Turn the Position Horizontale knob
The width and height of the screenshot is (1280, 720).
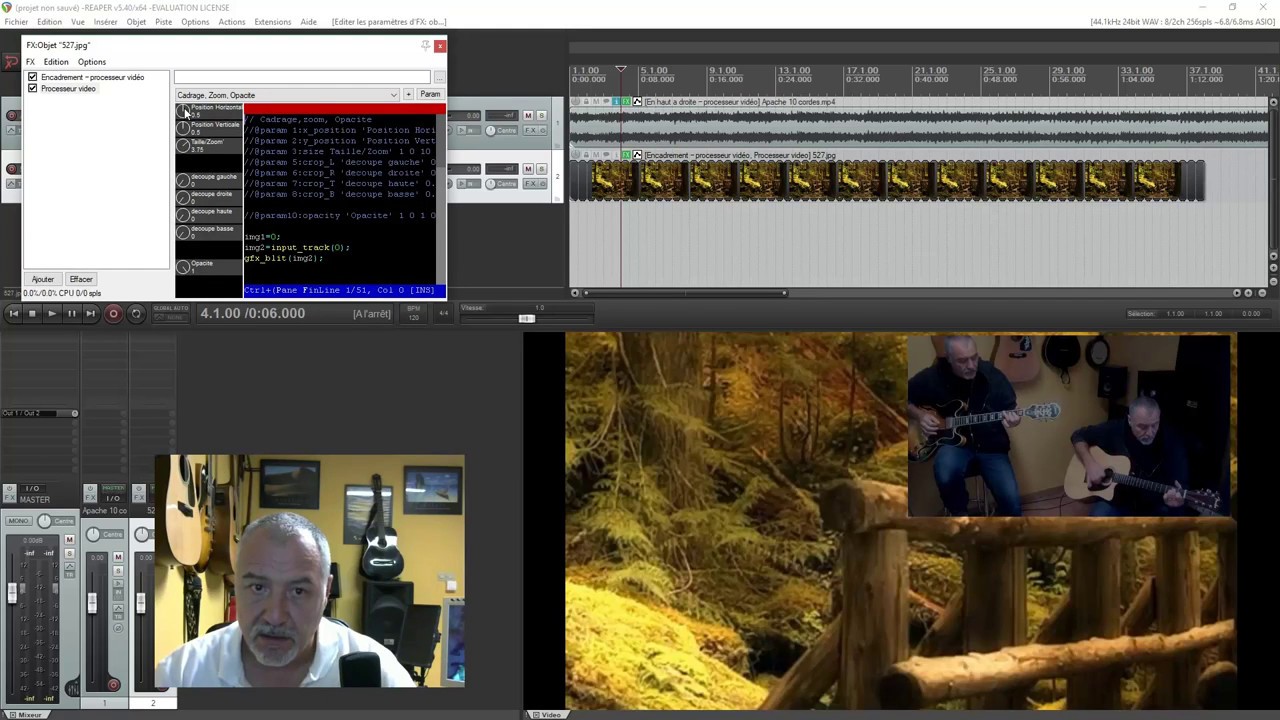pyautogui.click(x=183, y=112)
